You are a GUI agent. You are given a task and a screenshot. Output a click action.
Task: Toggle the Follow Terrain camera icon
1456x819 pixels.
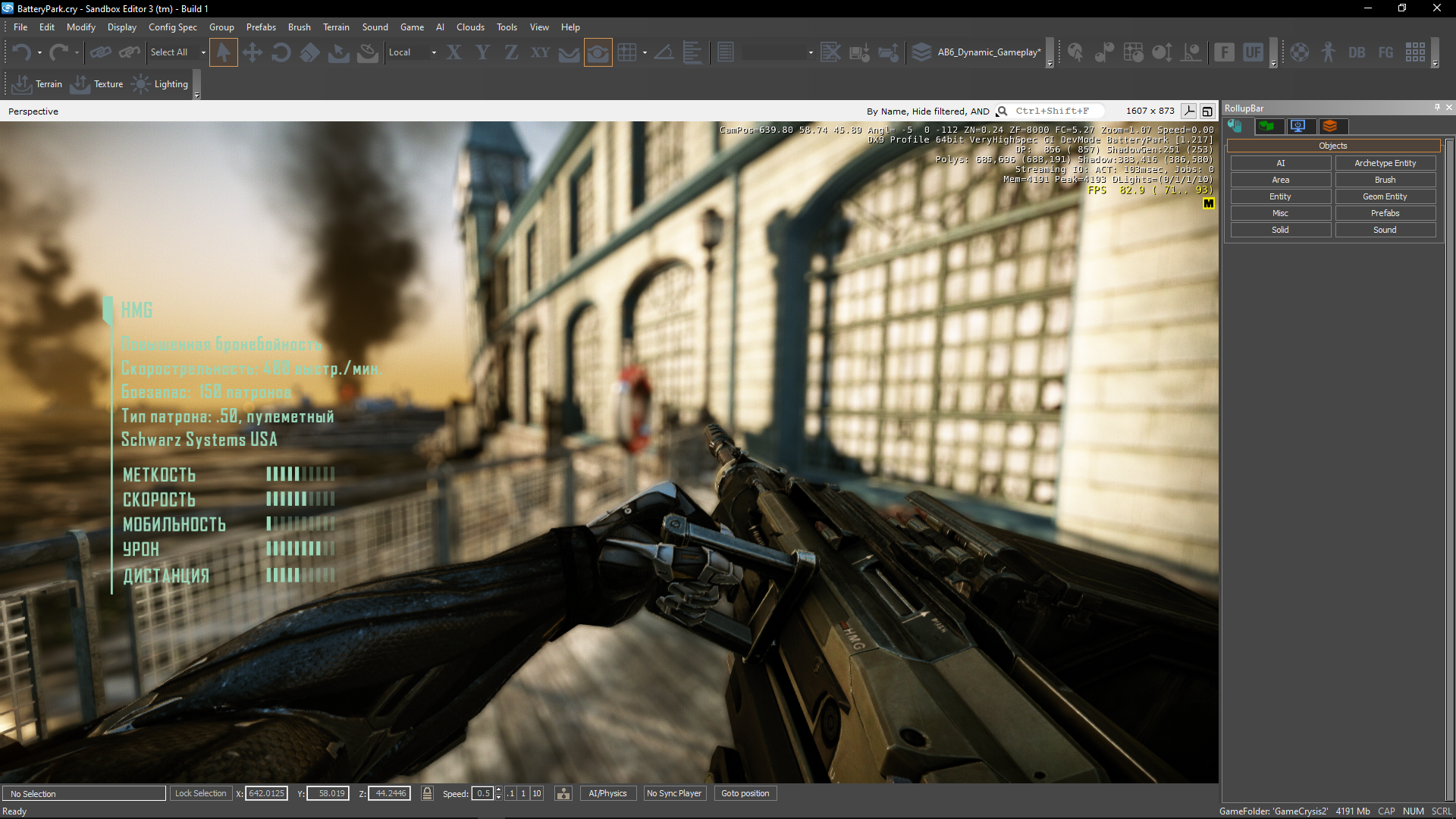(x=598, y=52)
